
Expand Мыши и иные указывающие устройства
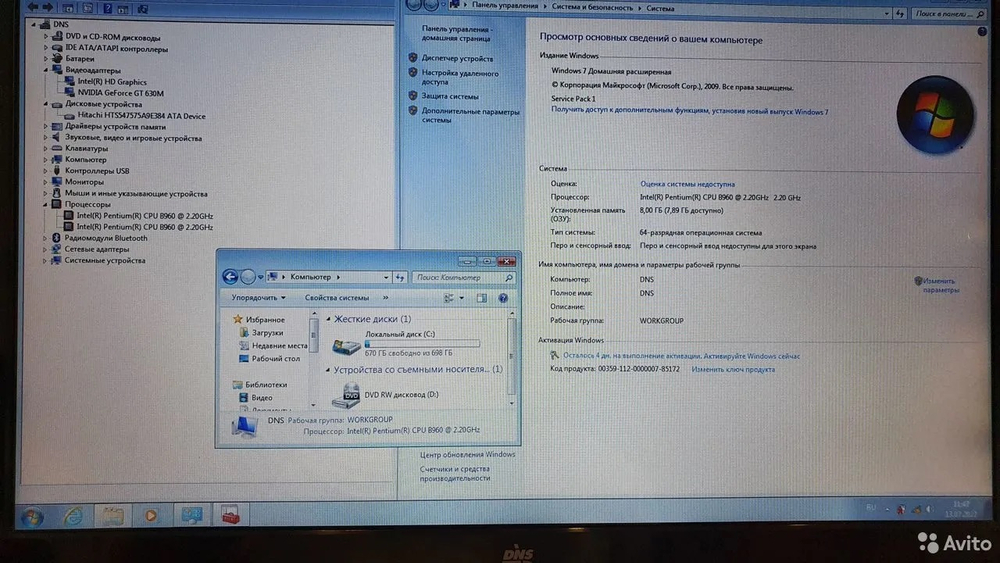45,194
